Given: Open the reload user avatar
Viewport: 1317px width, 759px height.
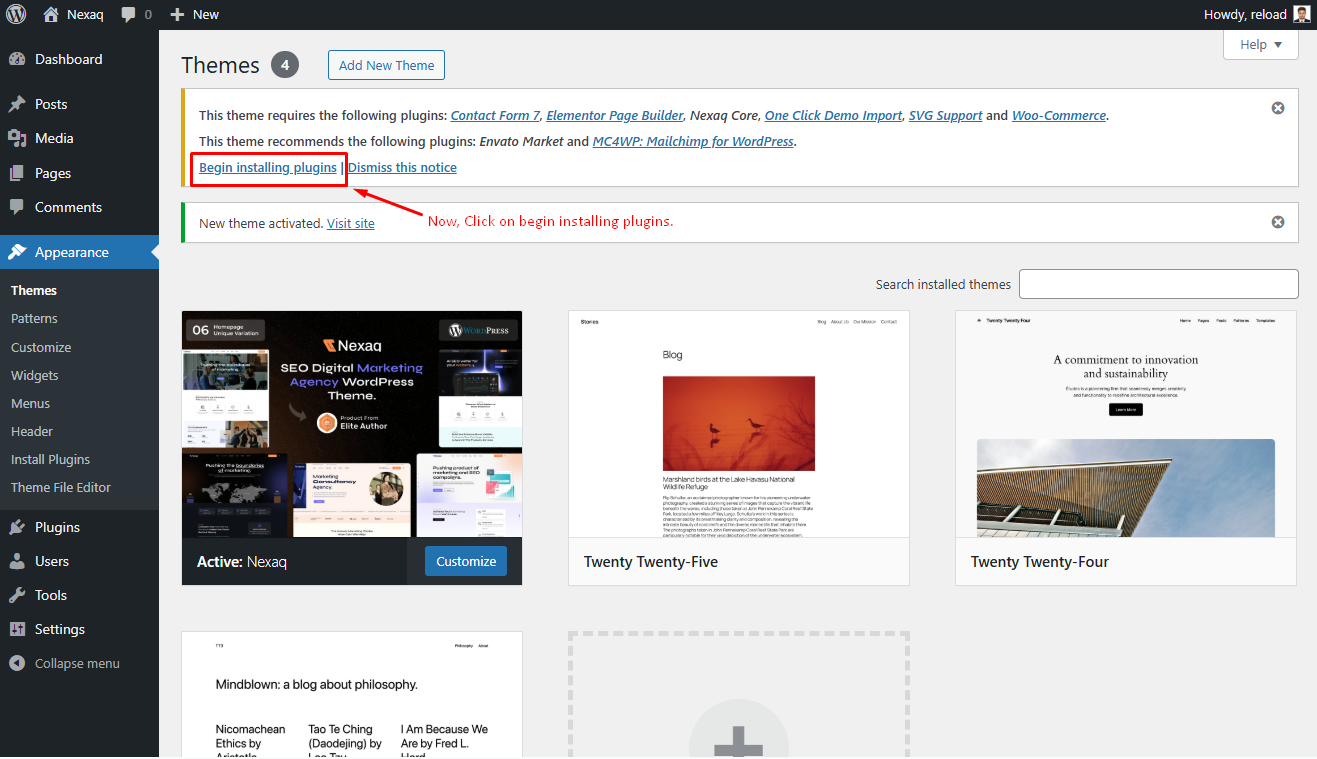Looking at the screenshot, I should coord(1301,14).
